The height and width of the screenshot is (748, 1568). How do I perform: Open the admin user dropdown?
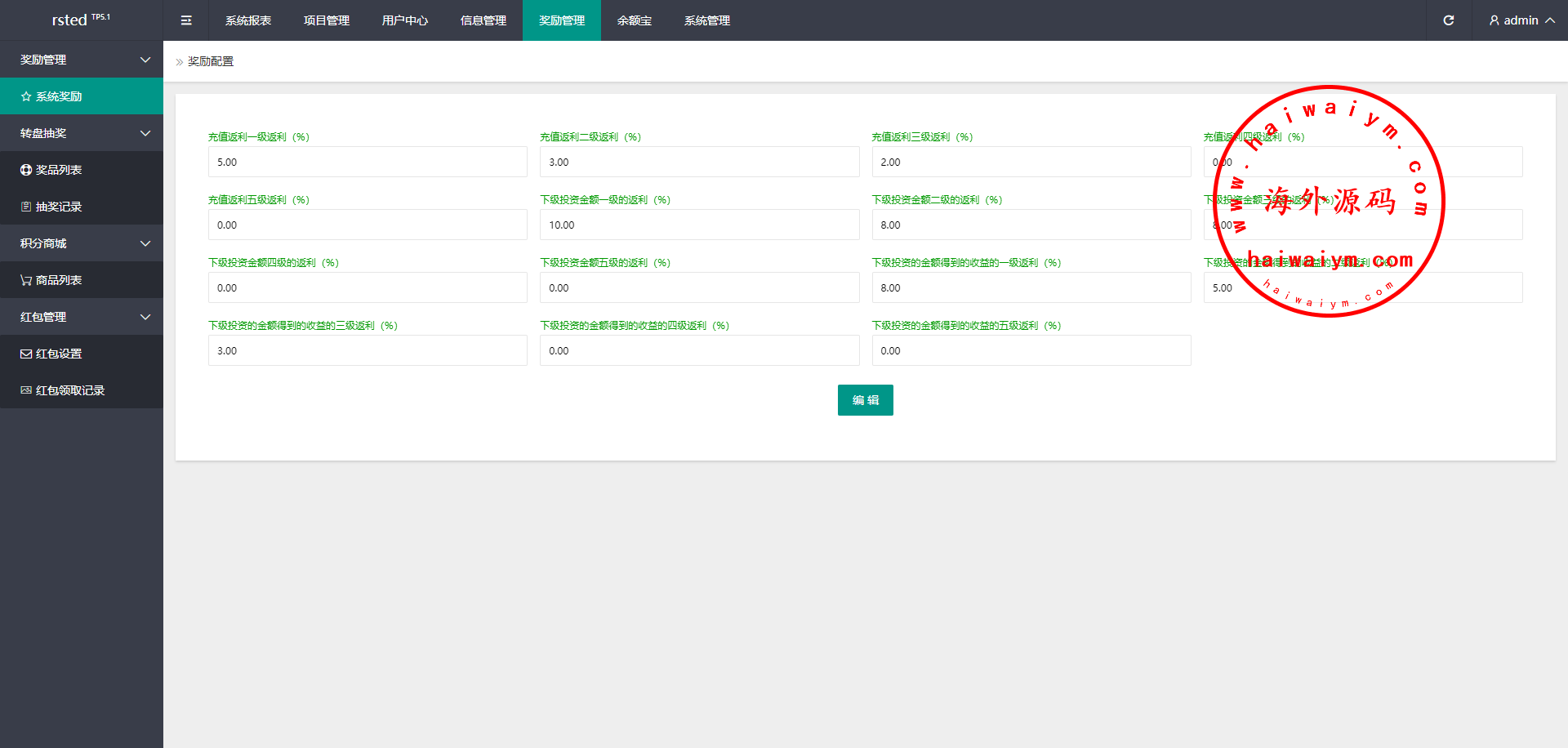pos(1521,20)
